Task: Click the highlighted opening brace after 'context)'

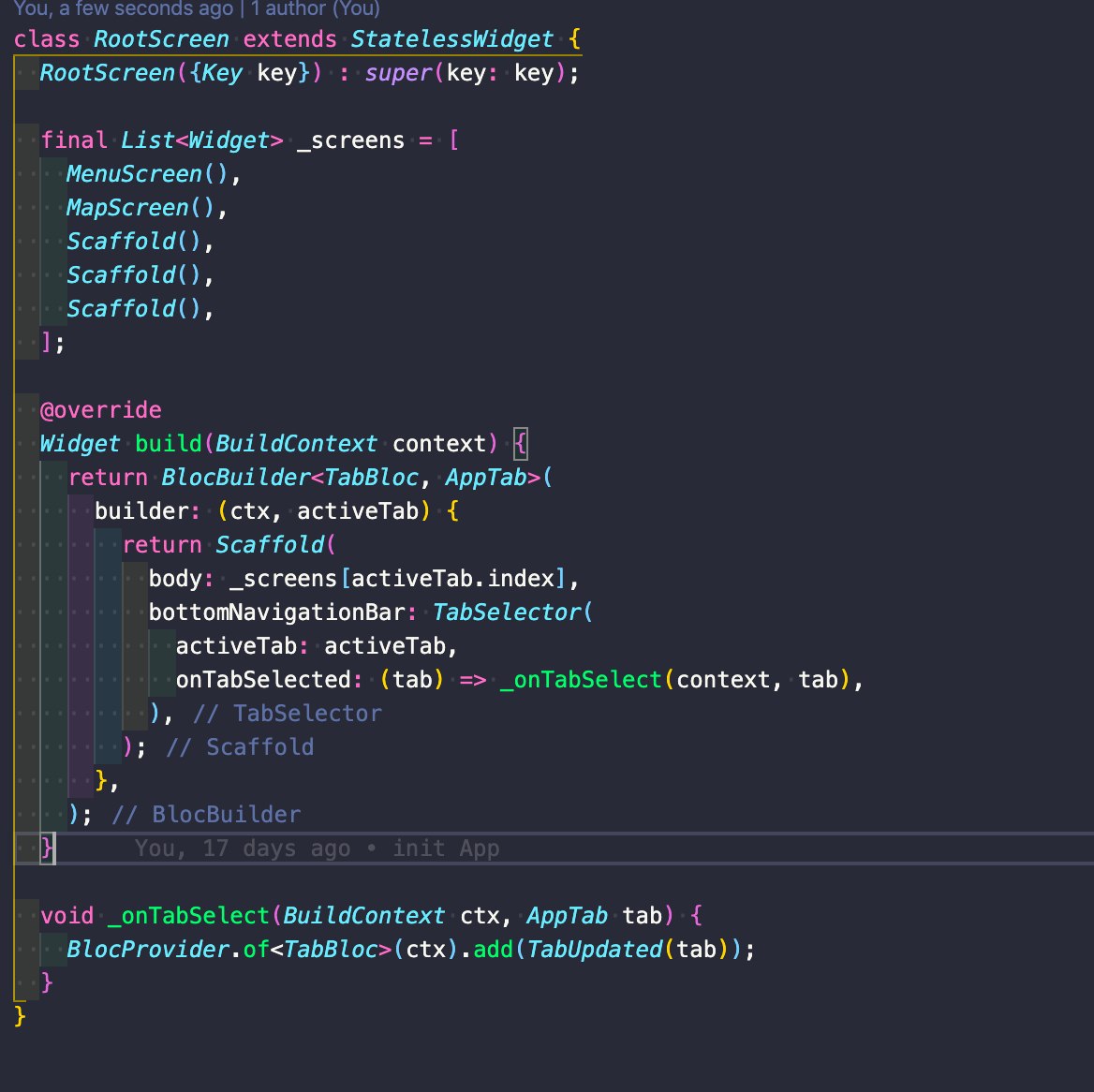Action: point(521,443)
